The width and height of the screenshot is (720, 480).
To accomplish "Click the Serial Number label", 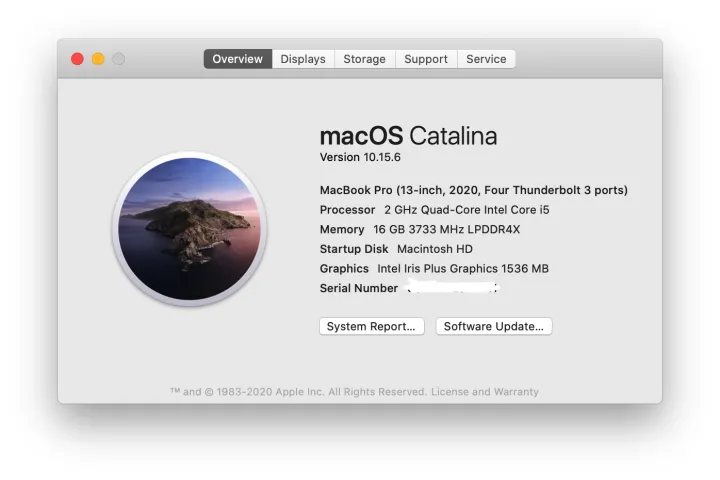I will click(x=359, y=288).
